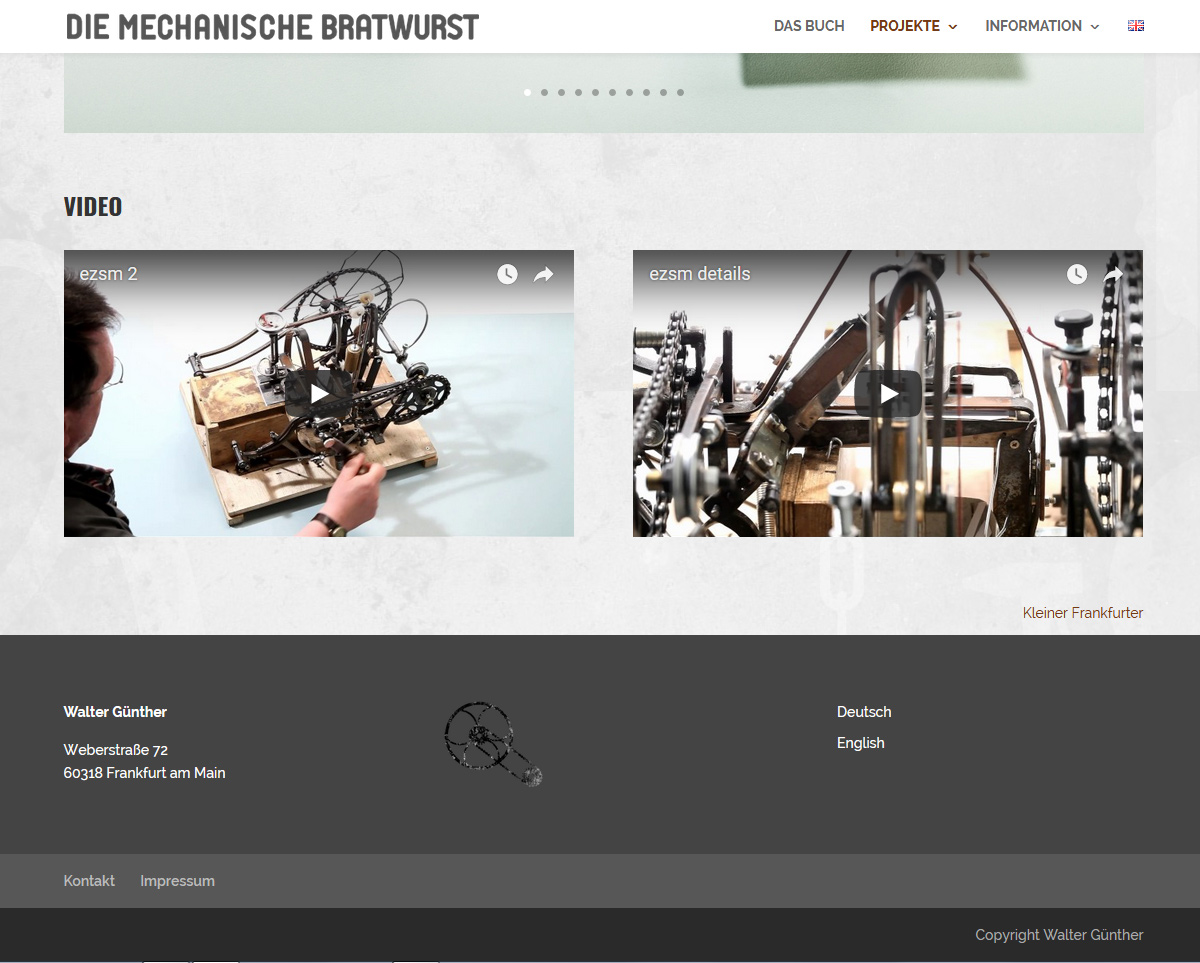Click Watch later clock on ezsm 2
This screenshot has height=963, width=1200.
pos(507,274)
